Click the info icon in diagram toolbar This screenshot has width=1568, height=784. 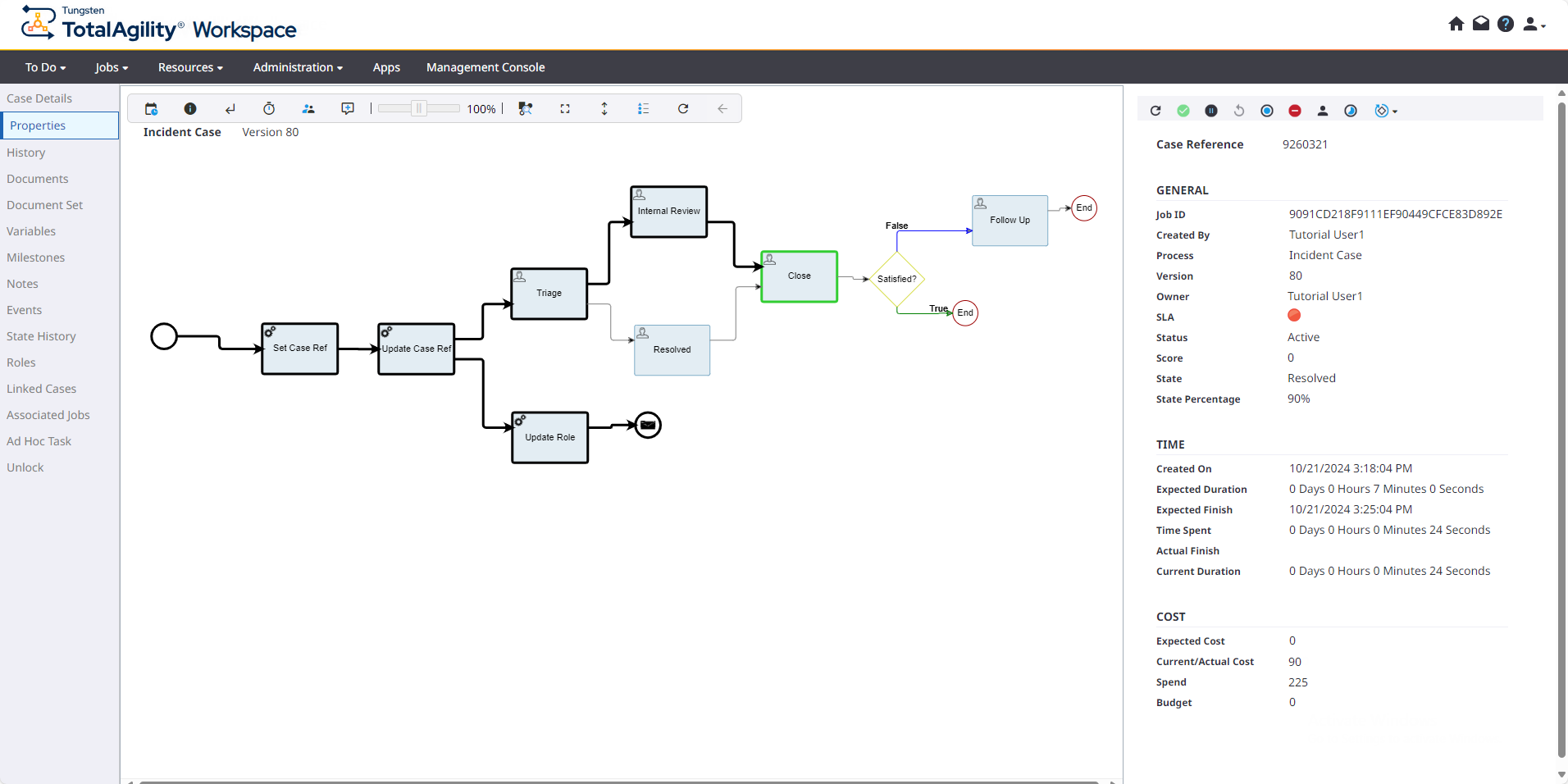click(190, 109)
